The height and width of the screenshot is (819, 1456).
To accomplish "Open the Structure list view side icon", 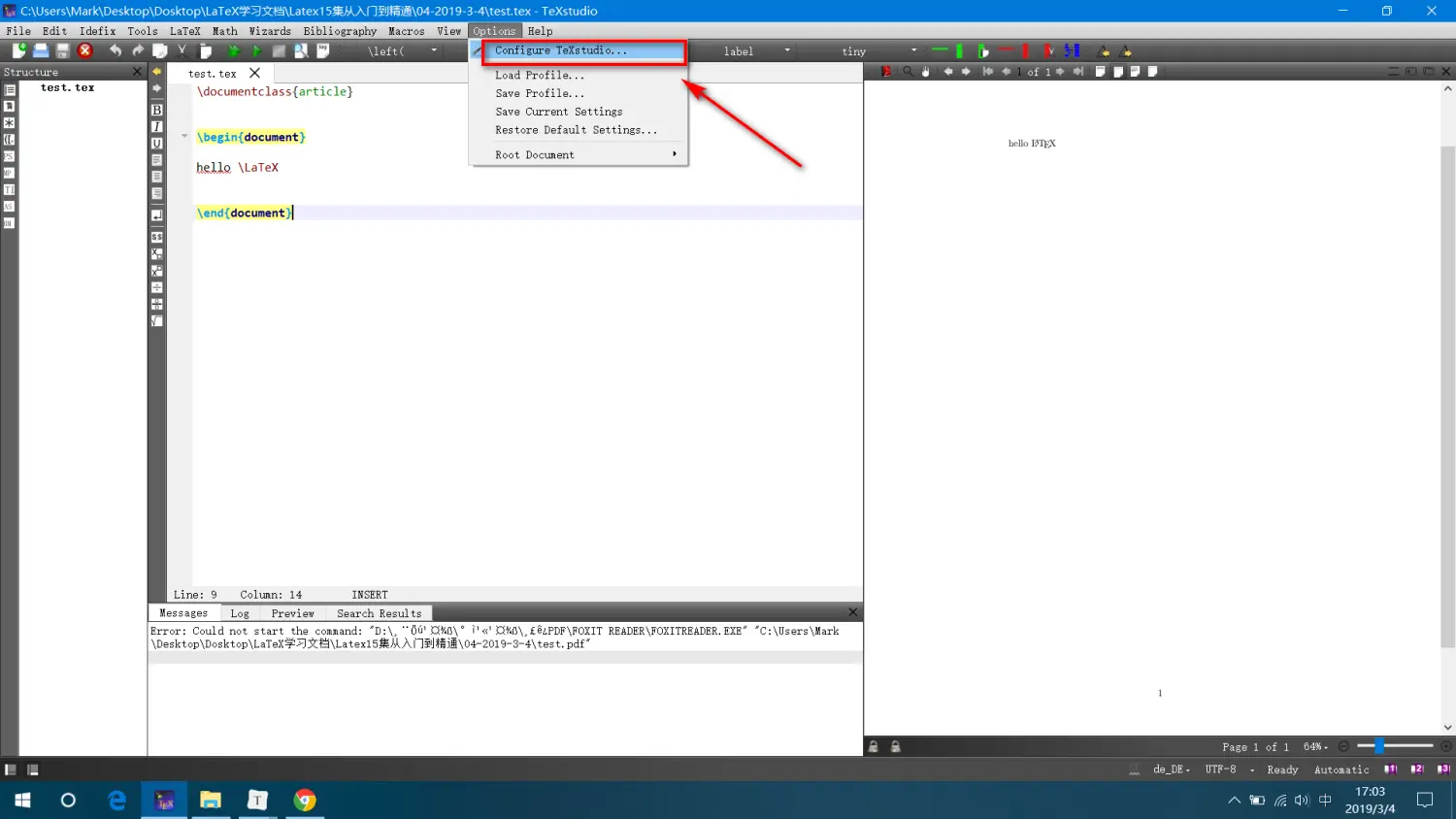I will 9,89.
